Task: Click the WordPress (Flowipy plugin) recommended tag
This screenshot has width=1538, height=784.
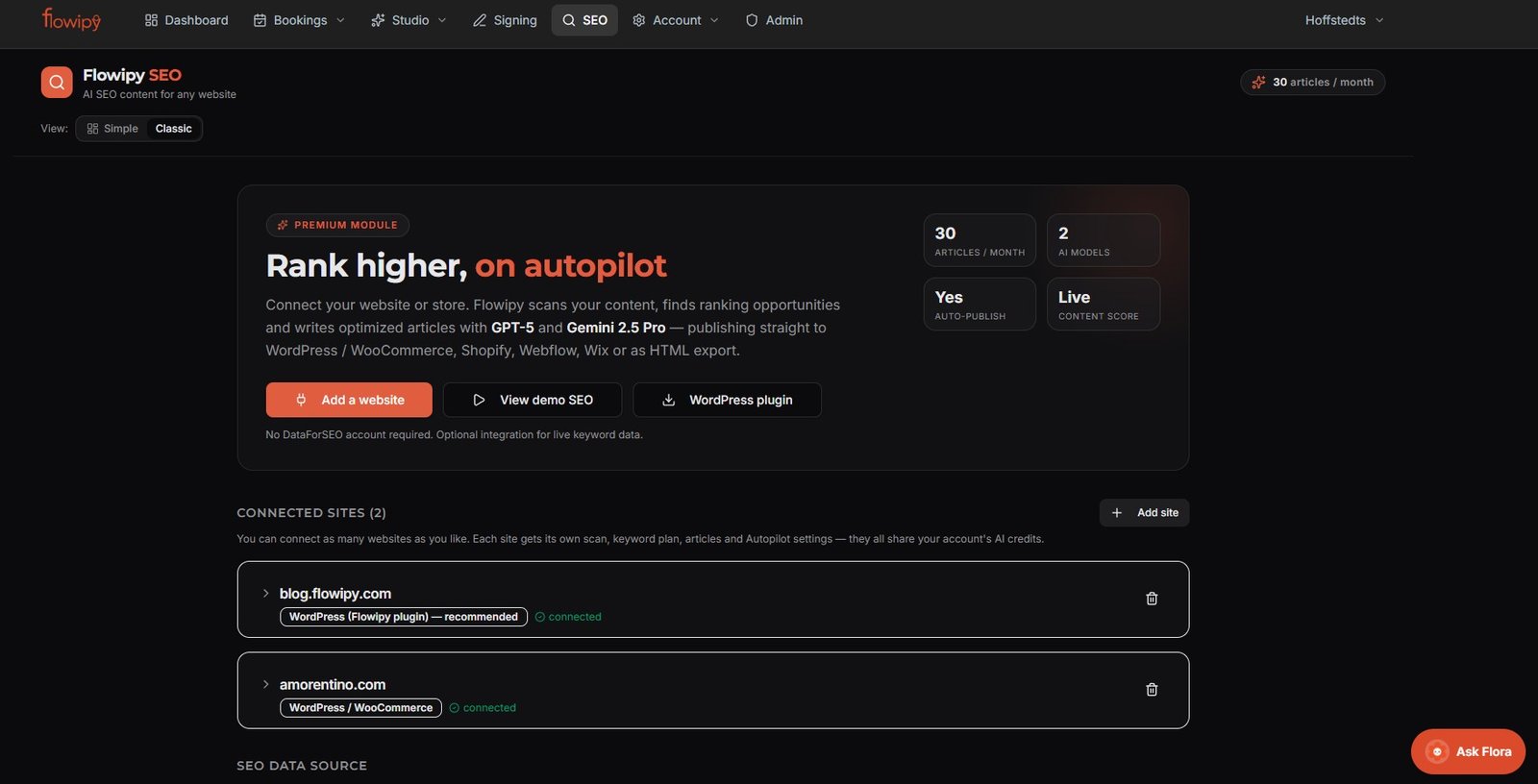Action: 404,617
